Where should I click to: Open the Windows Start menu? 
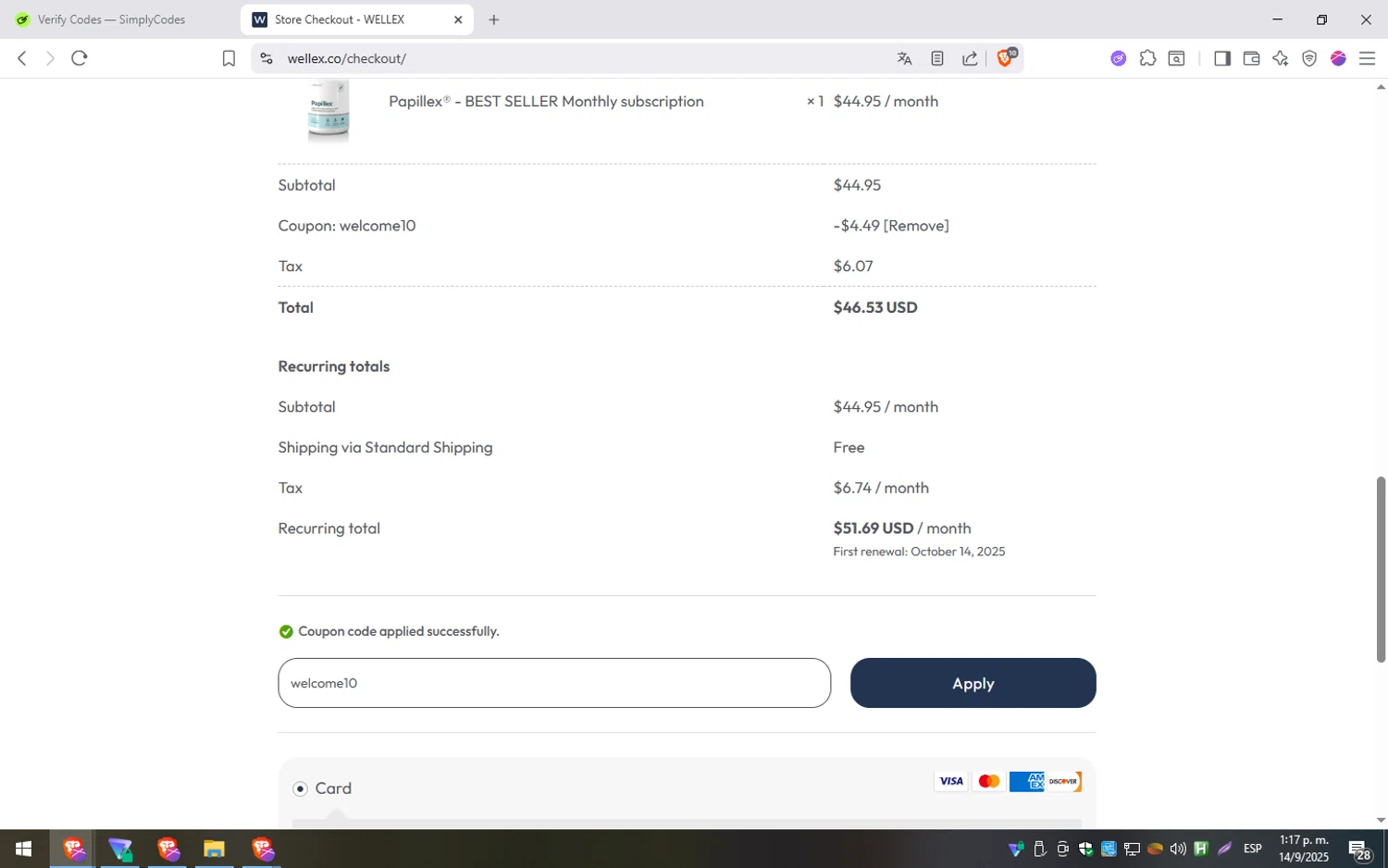pyautogui.click(x=24, y=849)
